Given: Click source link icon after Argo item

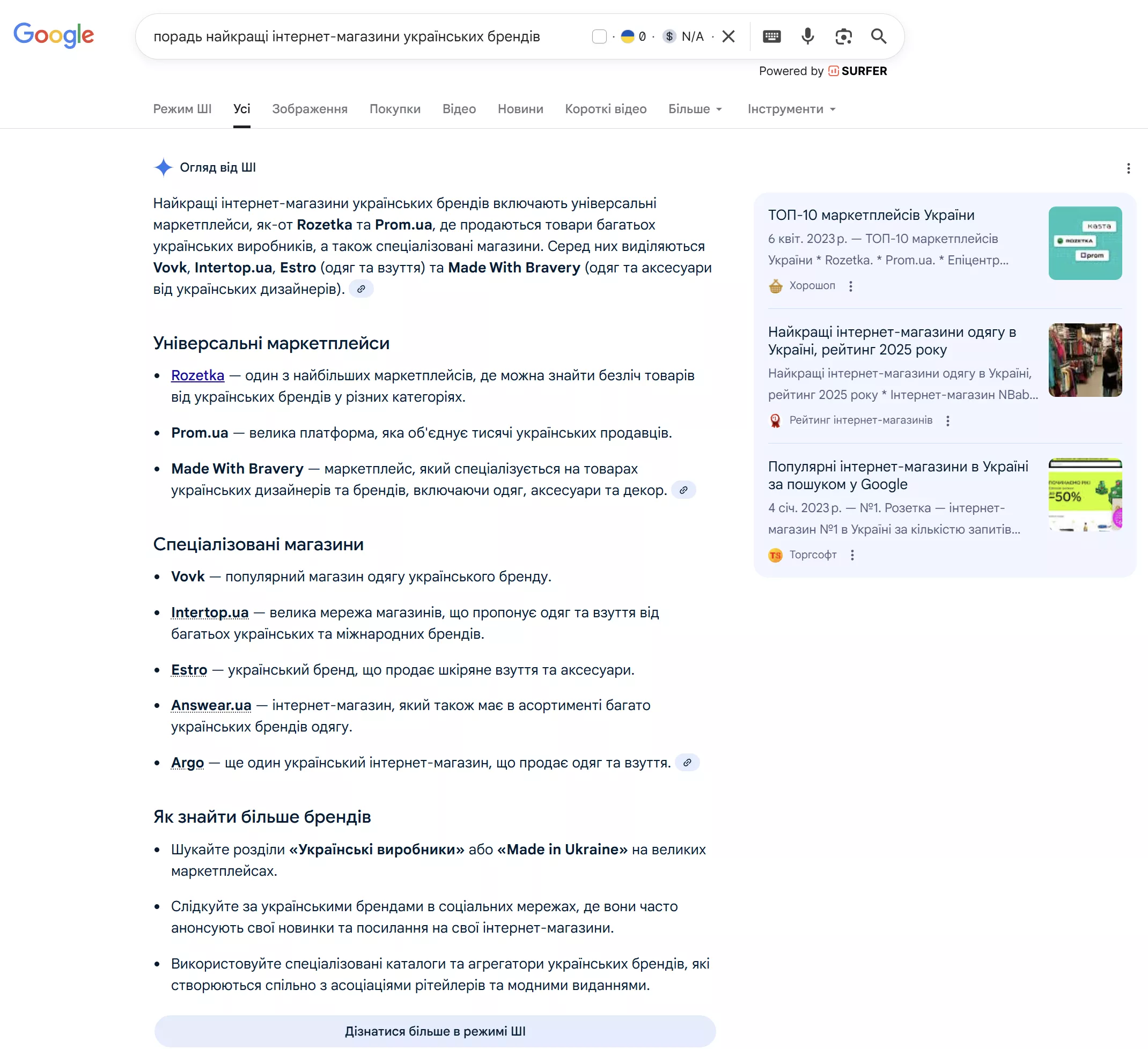Looking at the screenshot, I should click(x=687, y=763).
